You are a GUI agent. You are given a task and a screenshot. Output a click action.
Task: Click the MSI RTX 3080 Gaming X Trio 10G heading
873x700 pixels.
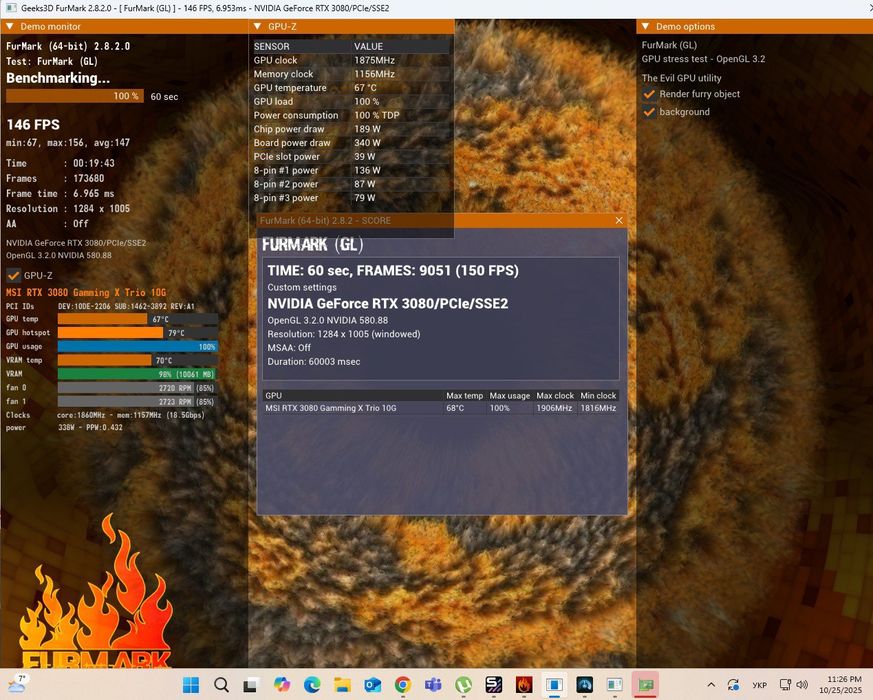point(86,292)
